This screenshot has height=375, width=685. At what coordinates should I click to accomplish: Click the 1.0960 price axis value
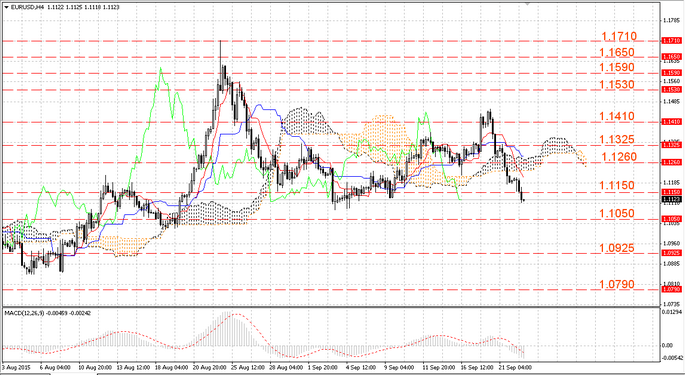click(x=671, y=243)
